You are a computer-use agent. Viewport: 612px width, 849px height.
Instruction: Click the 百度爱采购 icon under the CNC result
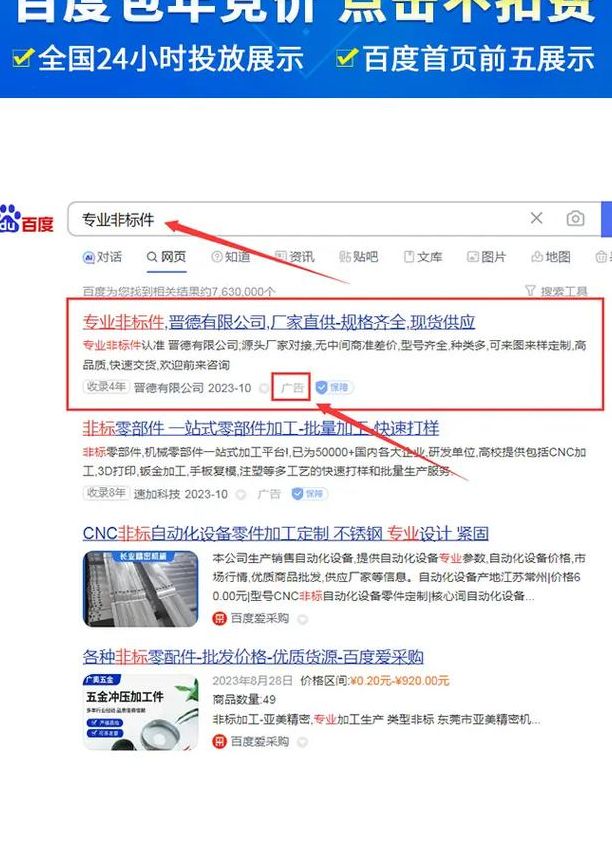tap(219, 618)
